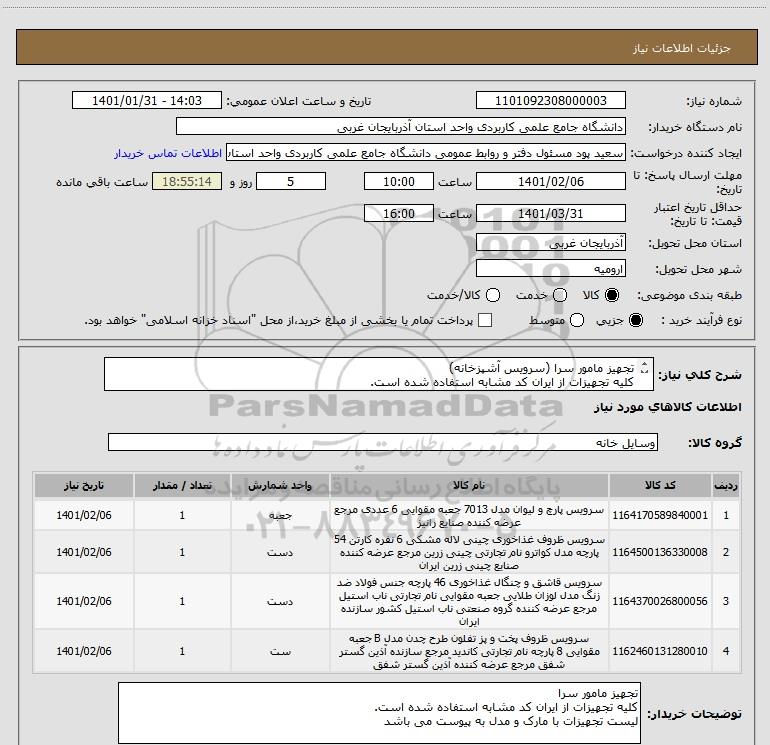Click the need date 1401/02/06 in row 3
The height and width of the screenshot is (745, 770).
pyautogui.click(x=84, y=602)
